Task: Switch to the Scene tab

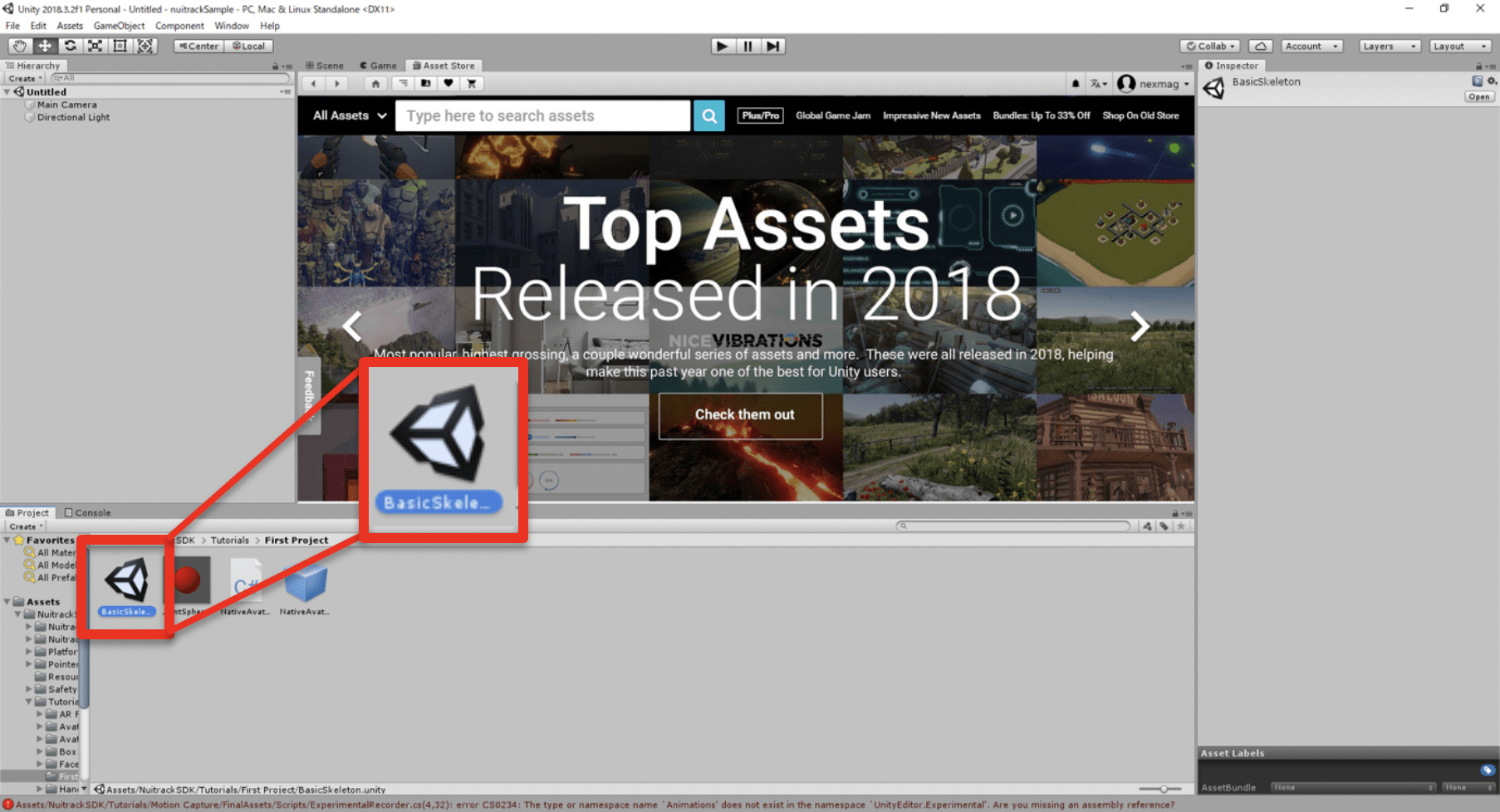Action: pyautogui.click(x=324, y=66)
